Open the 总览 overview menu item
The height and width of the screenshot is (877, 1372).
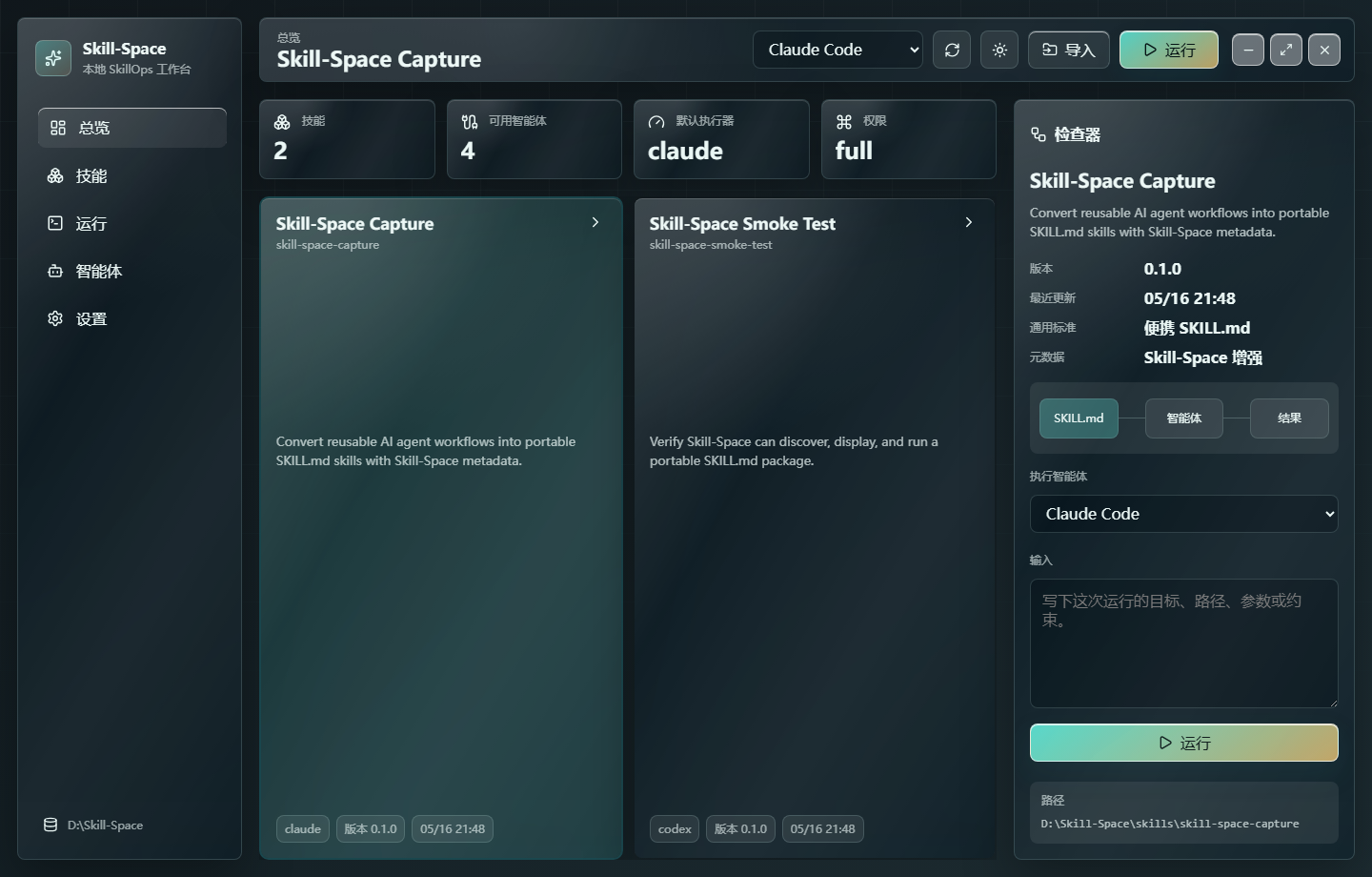click(x=132, y=128)
